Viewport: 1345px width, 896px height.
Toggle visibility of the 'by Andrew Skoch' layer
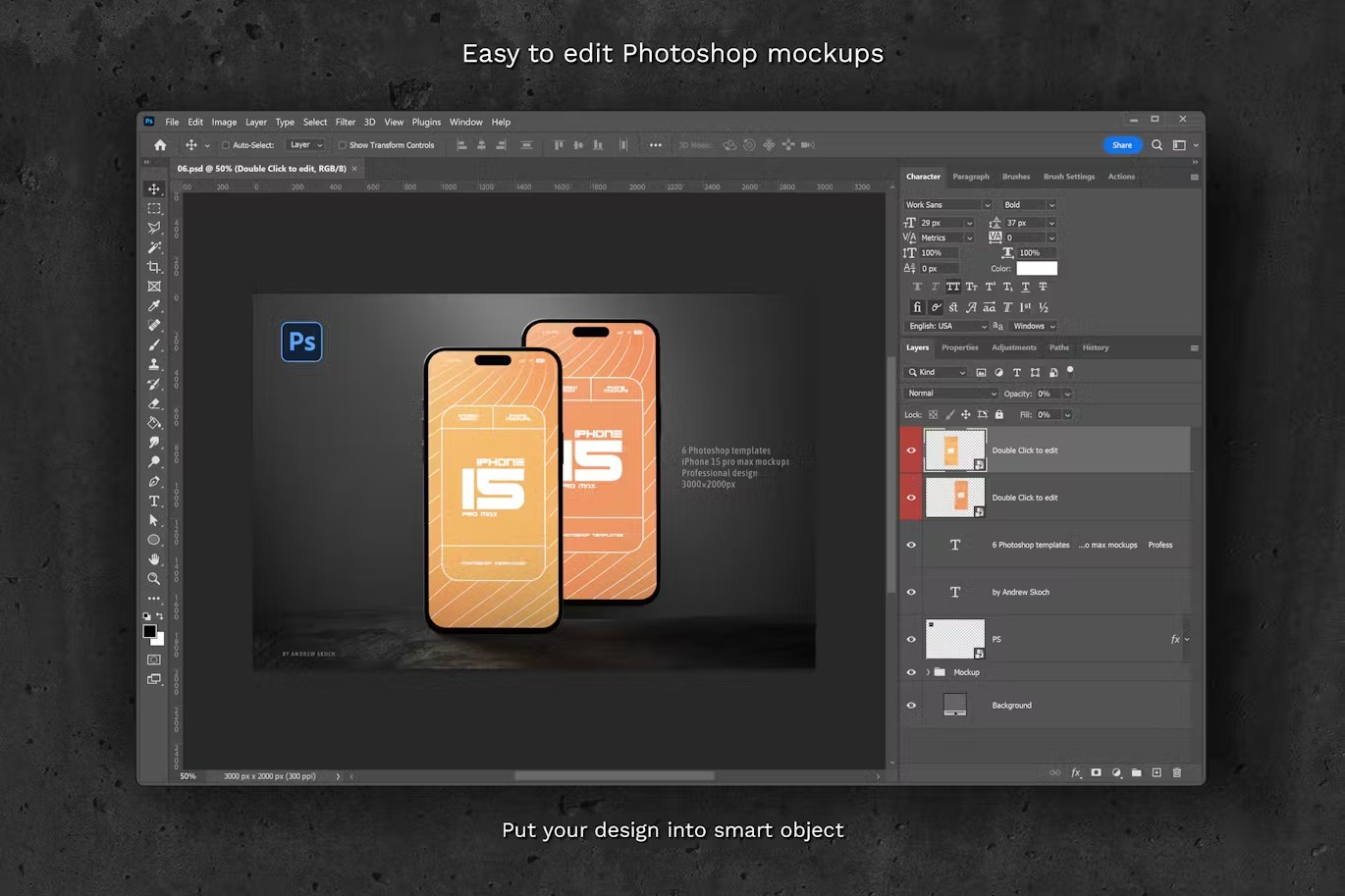pos(911,592)
